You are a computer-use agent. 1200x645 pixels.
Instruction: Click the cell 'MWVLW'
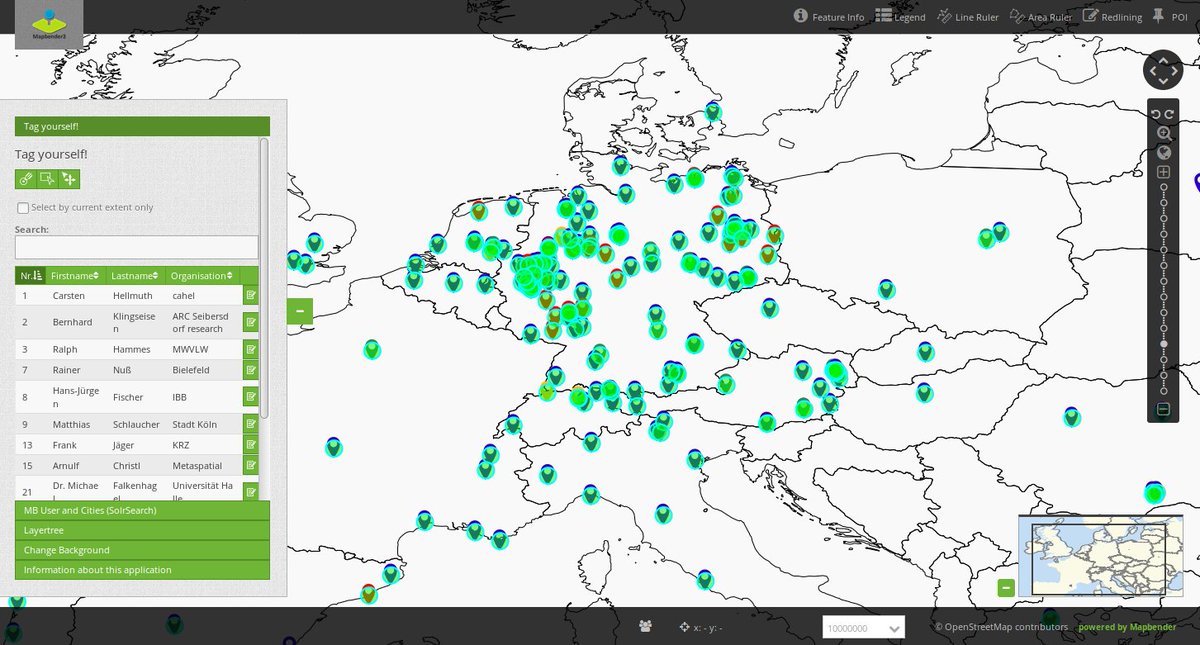point(188,350)
